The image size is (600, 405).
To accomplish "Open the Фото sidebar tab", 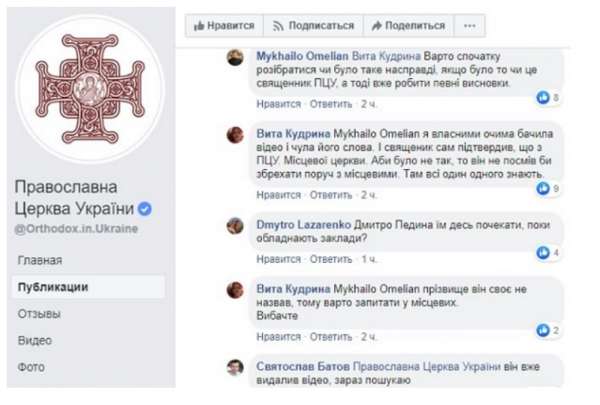I will [x=31, y=367].
